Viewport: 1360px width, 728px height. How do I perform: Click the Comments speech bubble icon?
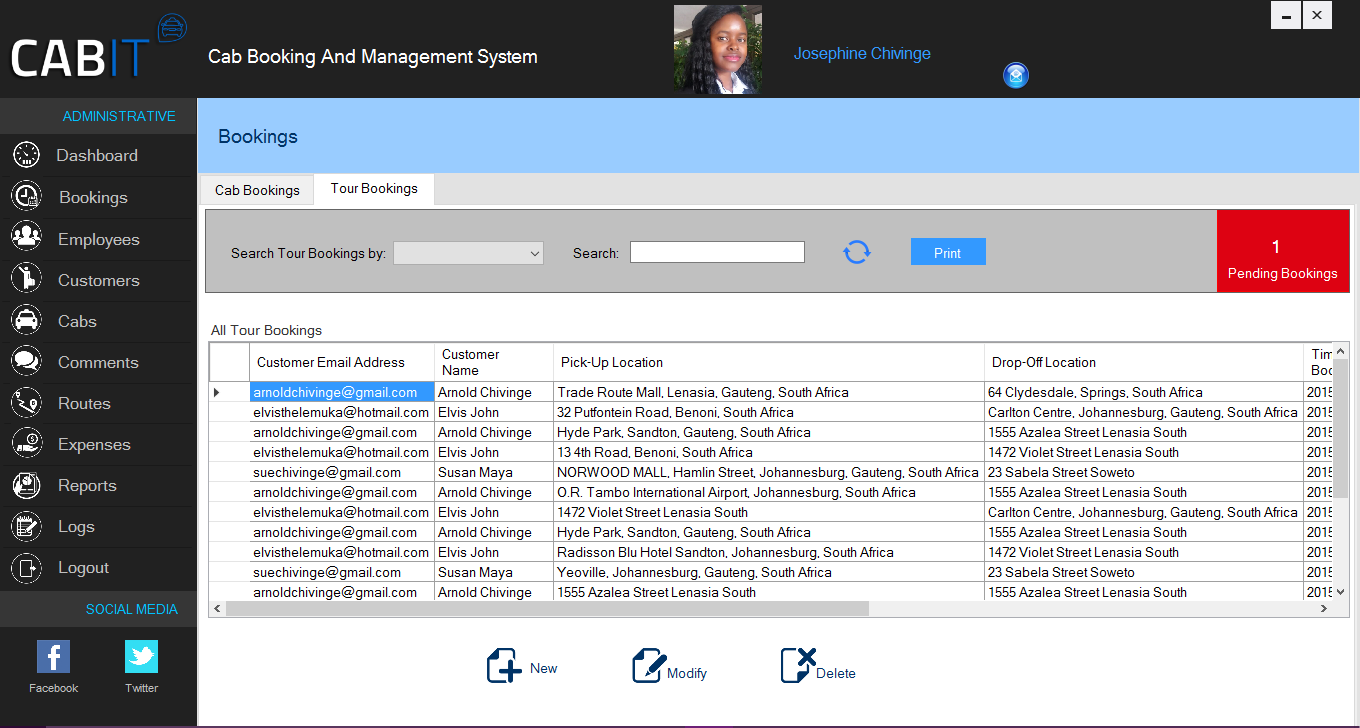26,361
